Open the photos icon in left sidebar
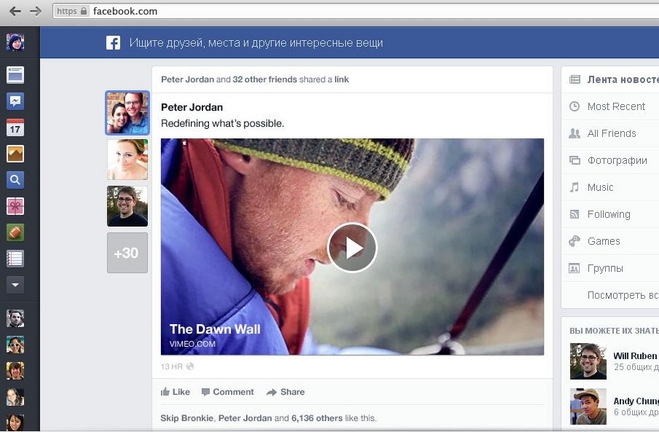This screenshot has height=432, width=659. click(x=15, y=154)
